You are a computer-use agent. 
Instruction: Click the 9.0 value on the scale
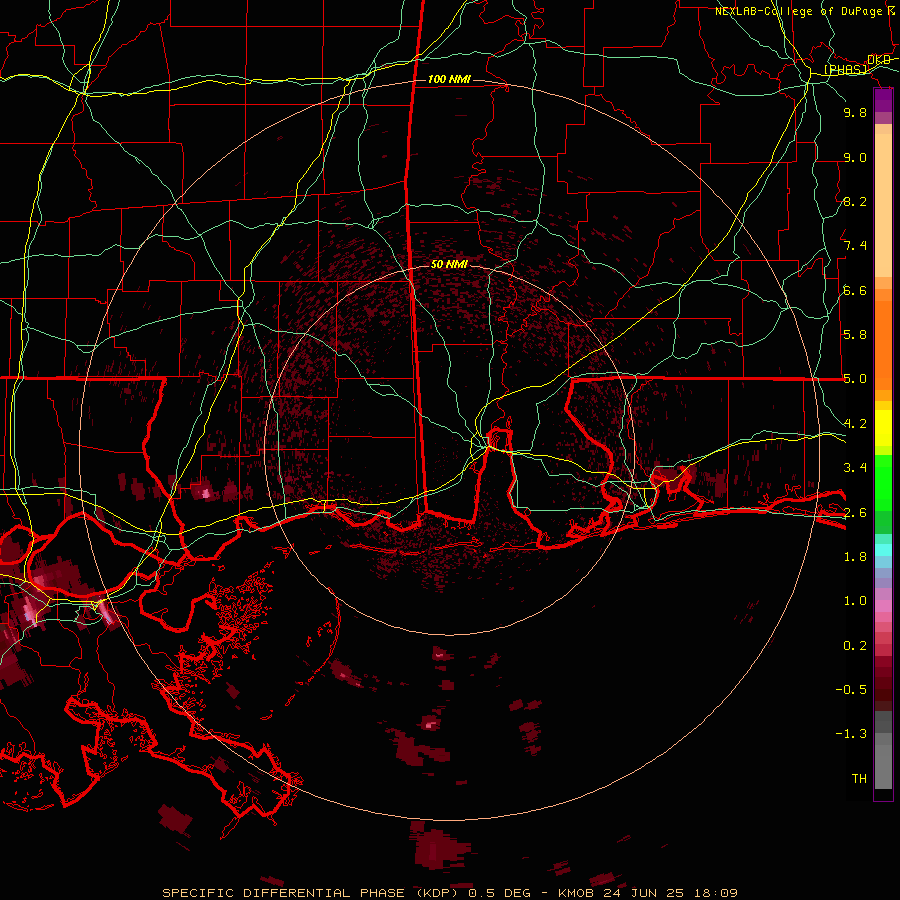point(855,158)
